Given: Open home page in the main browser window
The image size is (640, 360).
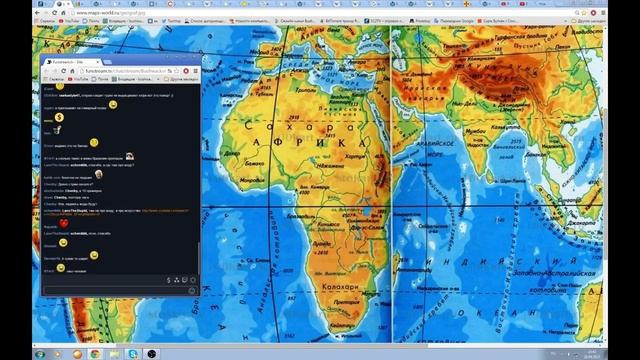Looking at the screenshot, I should coord(63,13).
